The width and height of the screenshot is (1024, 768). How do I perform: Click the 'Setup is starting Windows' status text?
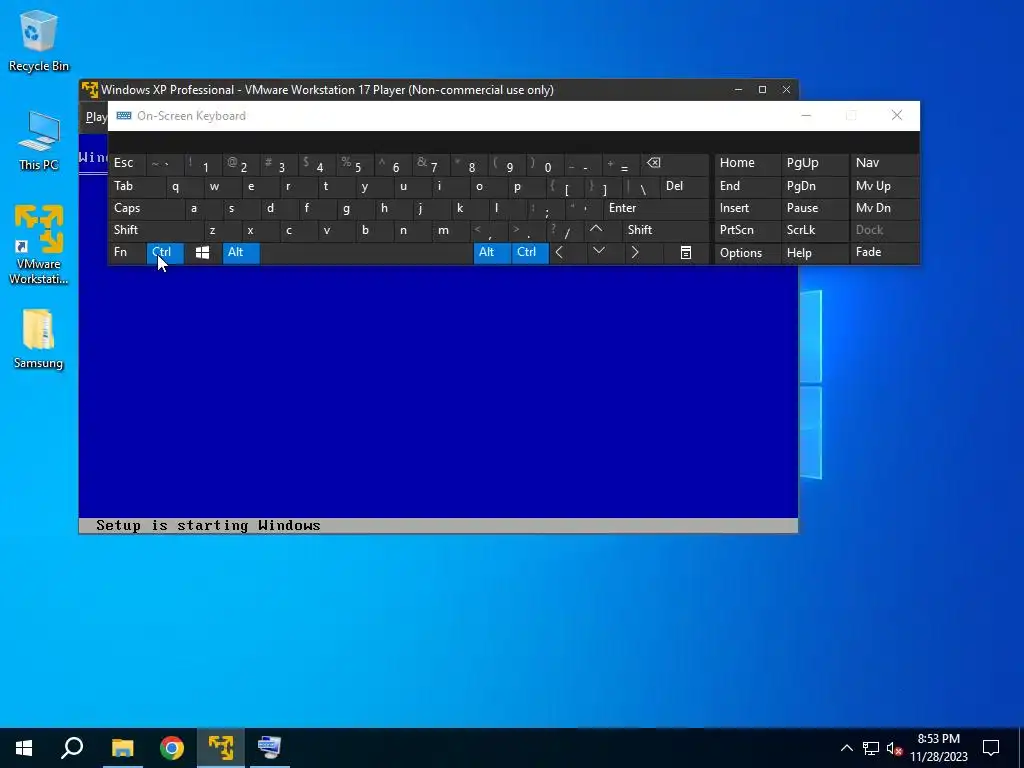(208, 526)
